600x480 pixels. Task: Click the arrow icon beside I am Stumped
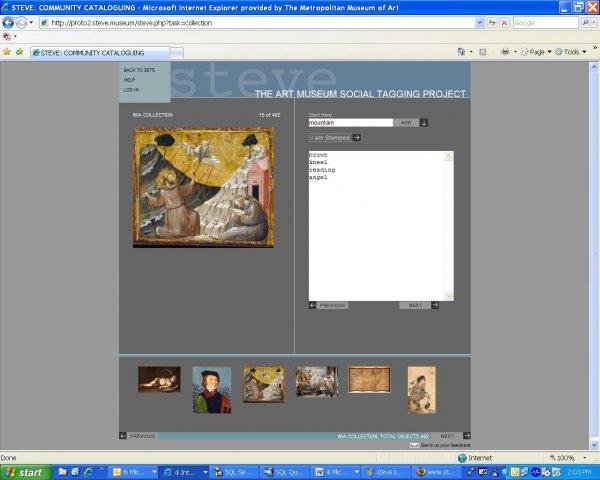point(357,137)
